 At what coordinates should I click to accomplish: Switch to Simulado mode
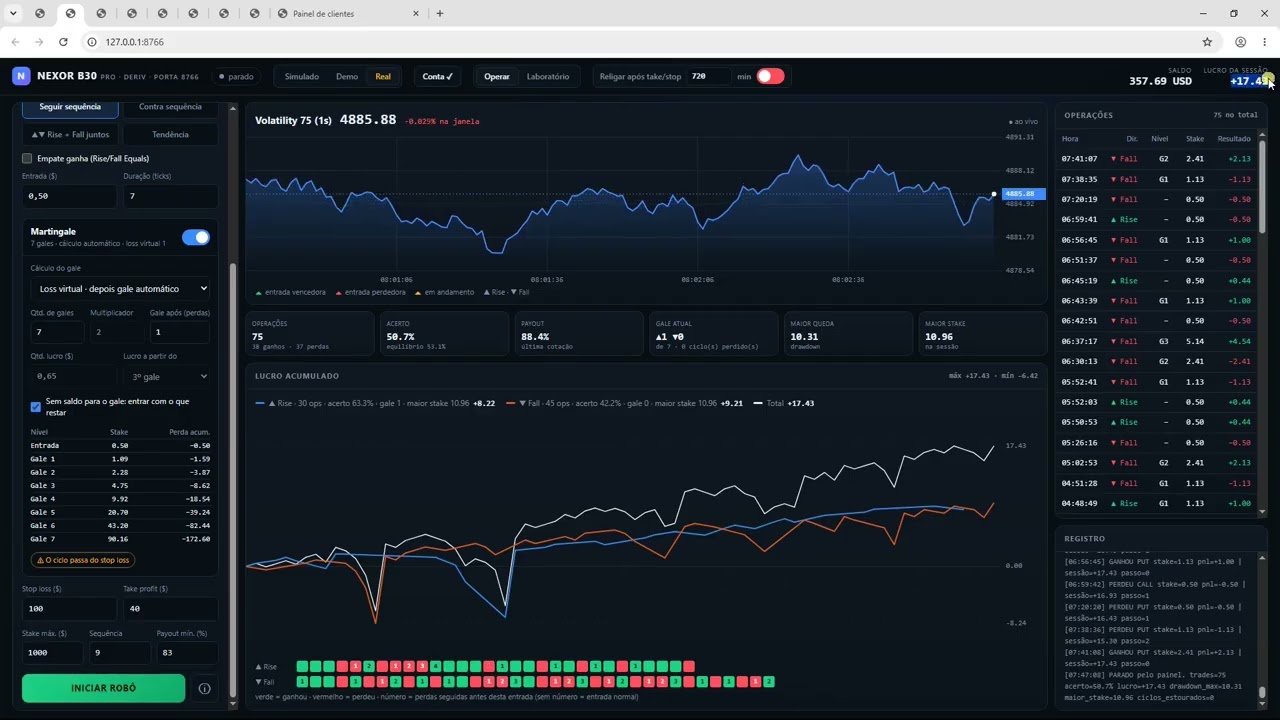[x=302, y=76]
